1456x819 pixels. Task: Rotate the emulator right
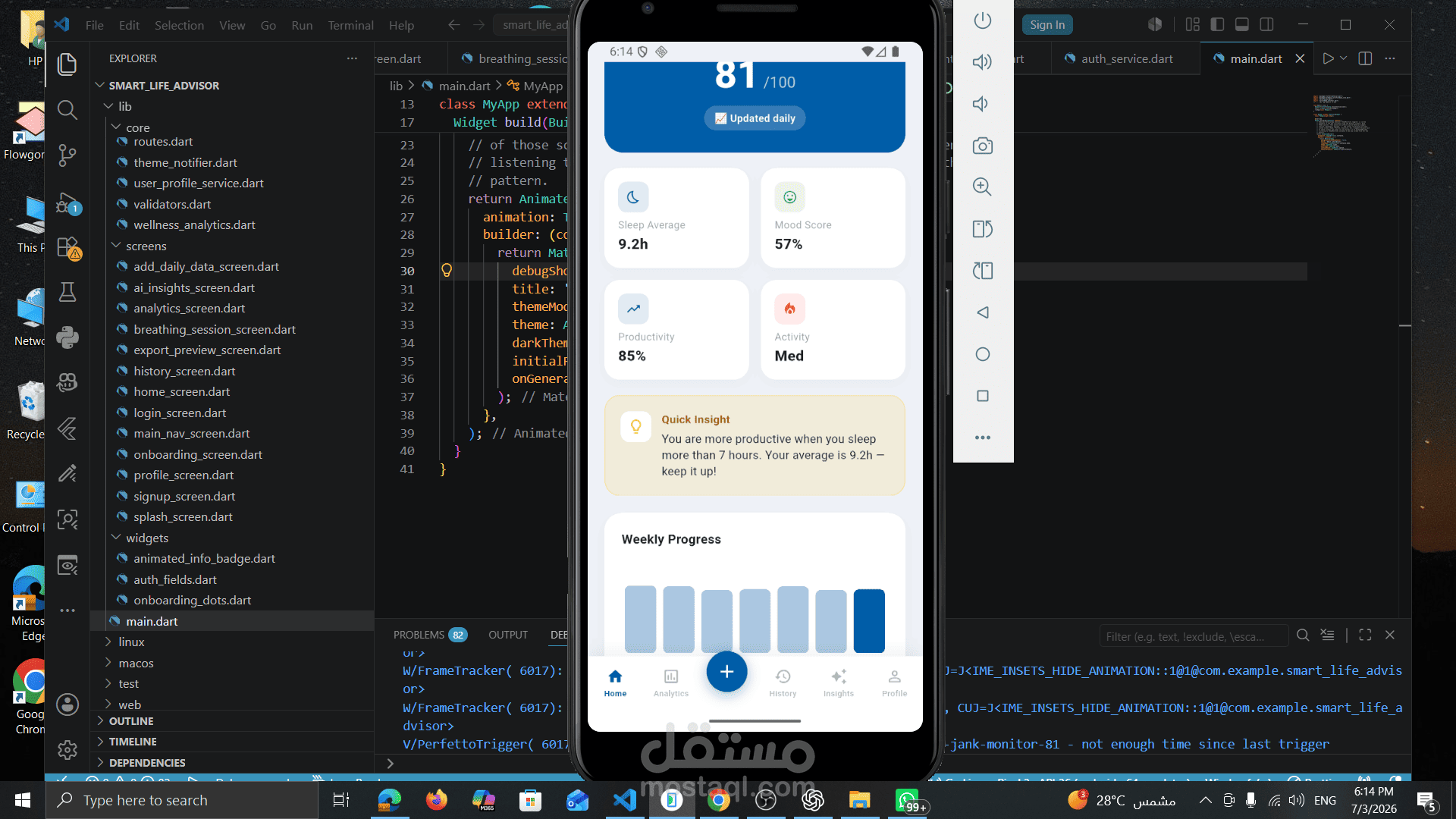(x=983, y=271)
